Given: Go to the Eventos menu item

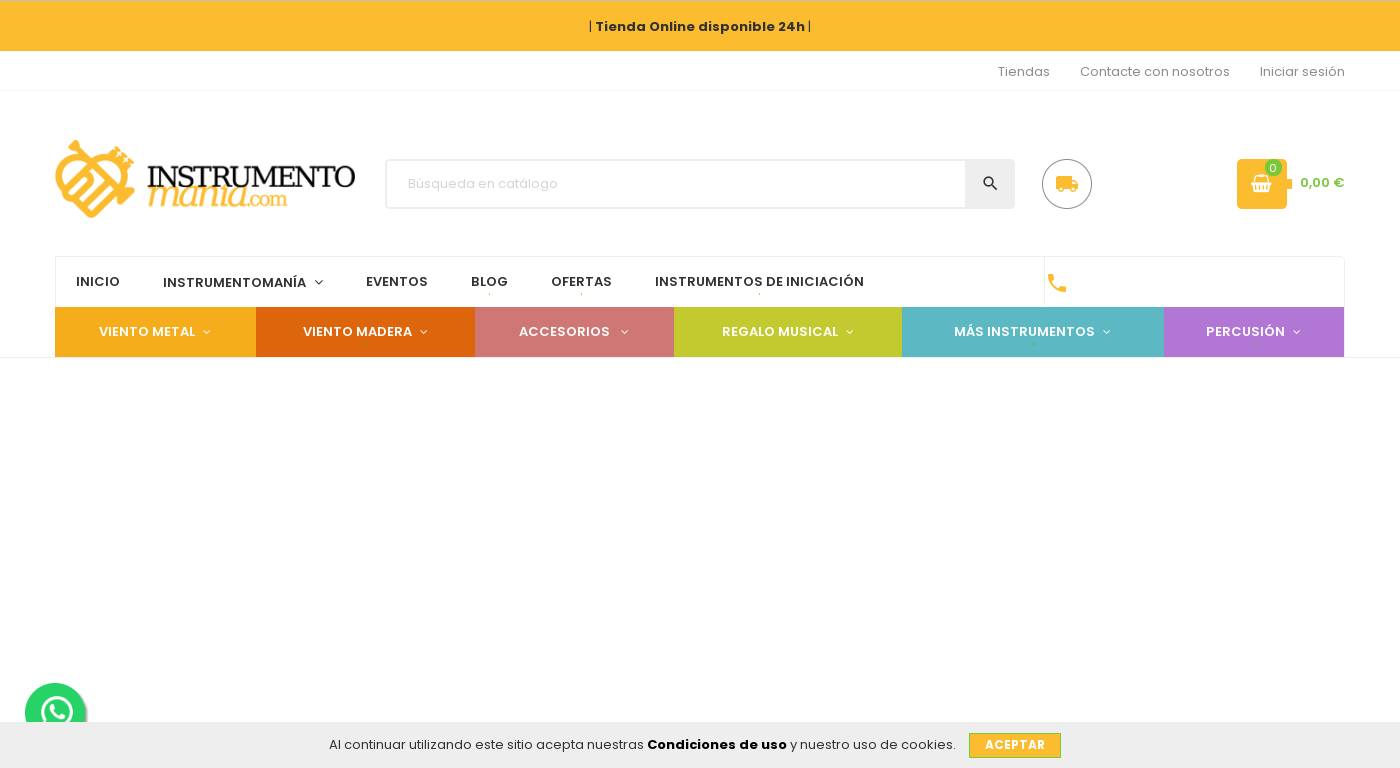Looking at the screenshot, I should click(x=397, y=282).
